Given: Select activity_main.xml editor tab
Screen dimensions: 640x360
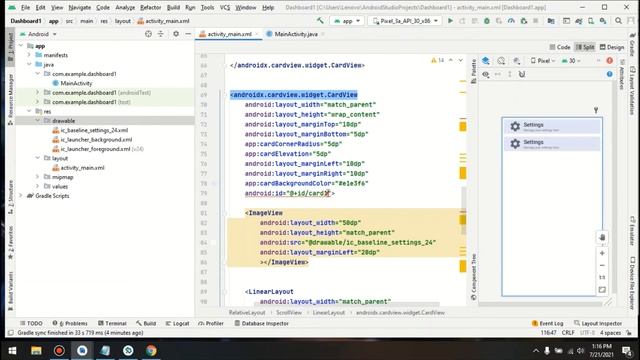Looking at the screenshot, I should point(229,34).
